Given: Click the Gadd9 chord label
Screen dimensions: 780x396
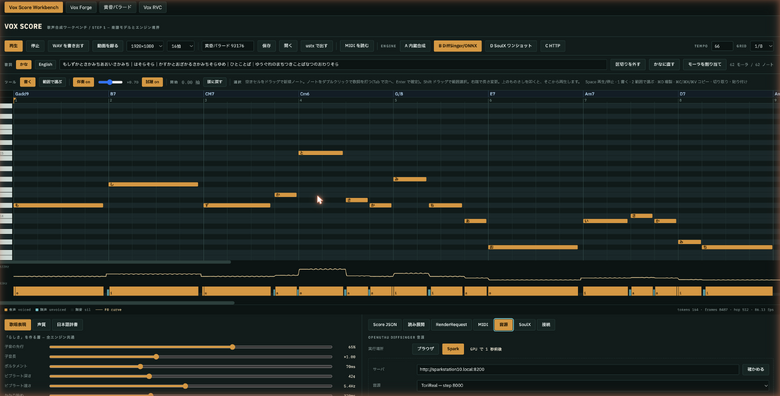Looking at the screenshot, I should 22,94.
